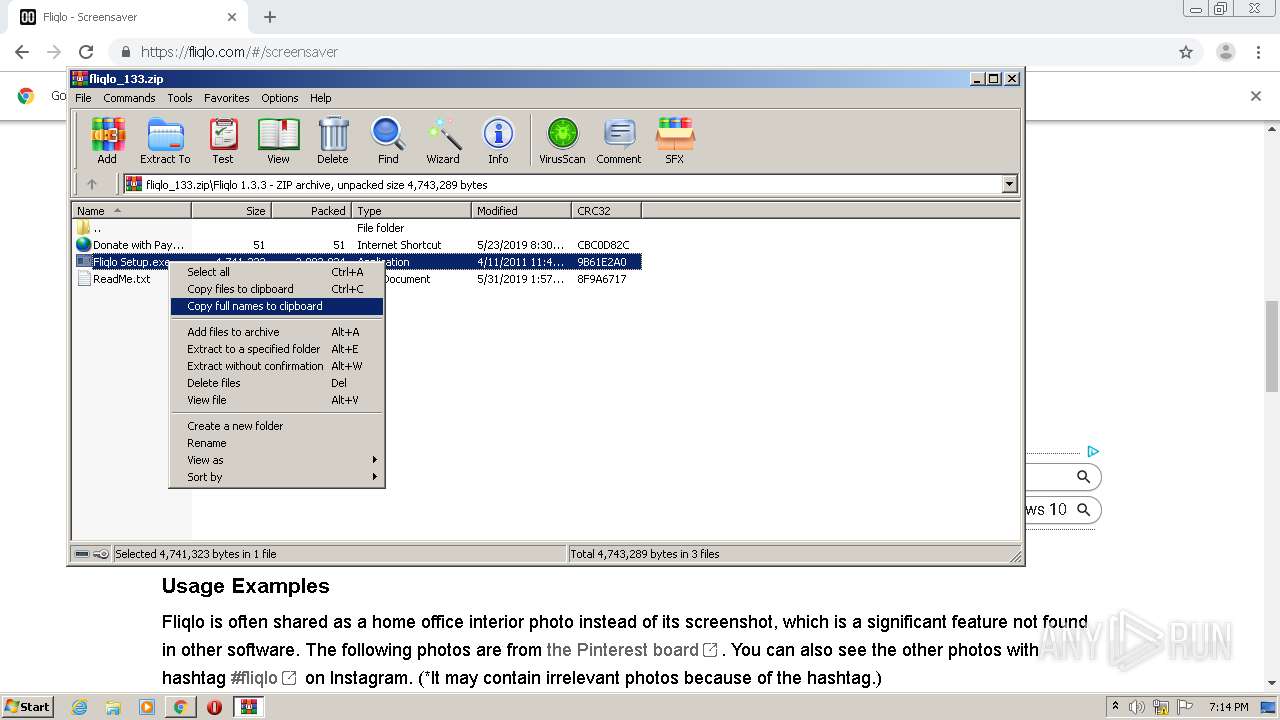Open Chrome from the taskbar
This screenshot has height=720, width=1280.
point(180,707)
